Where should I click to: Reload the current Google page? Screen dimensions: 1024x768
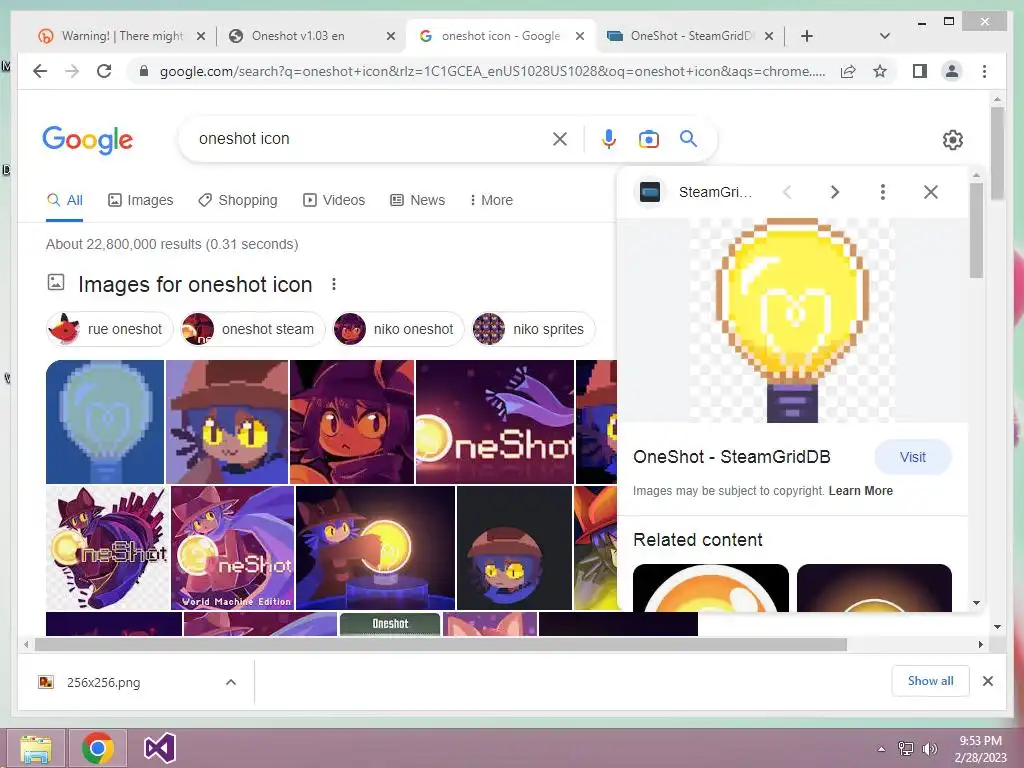[104, 71]
